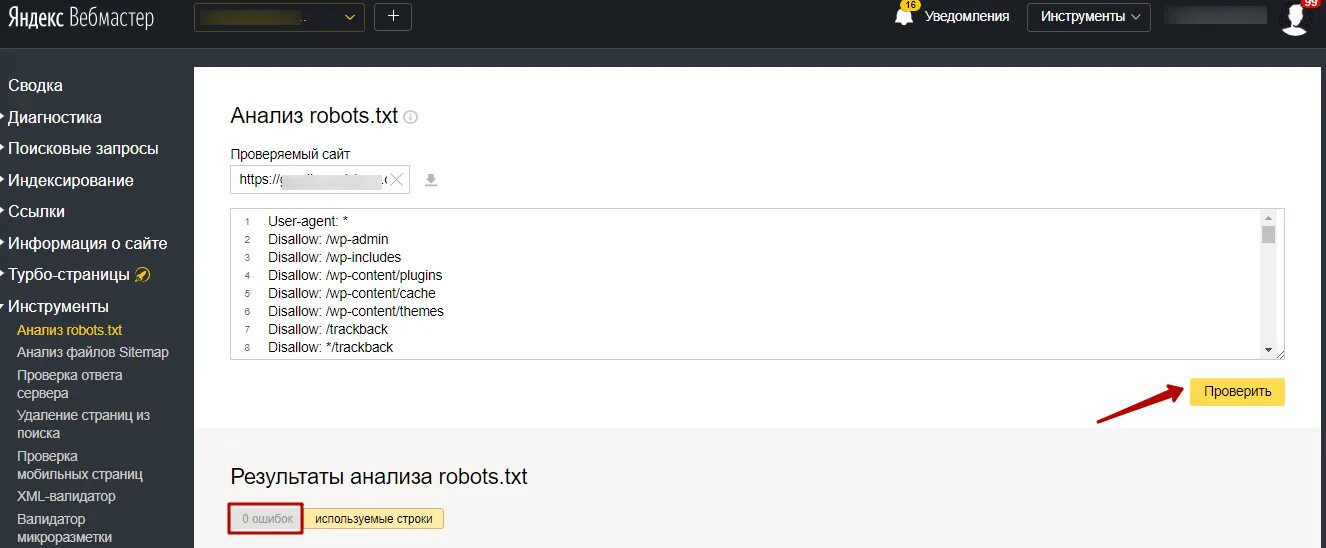This screenshot has height=548, width=1326.
Task: Expand the Поисковые запросы section
Action: (x=83, y=149)
